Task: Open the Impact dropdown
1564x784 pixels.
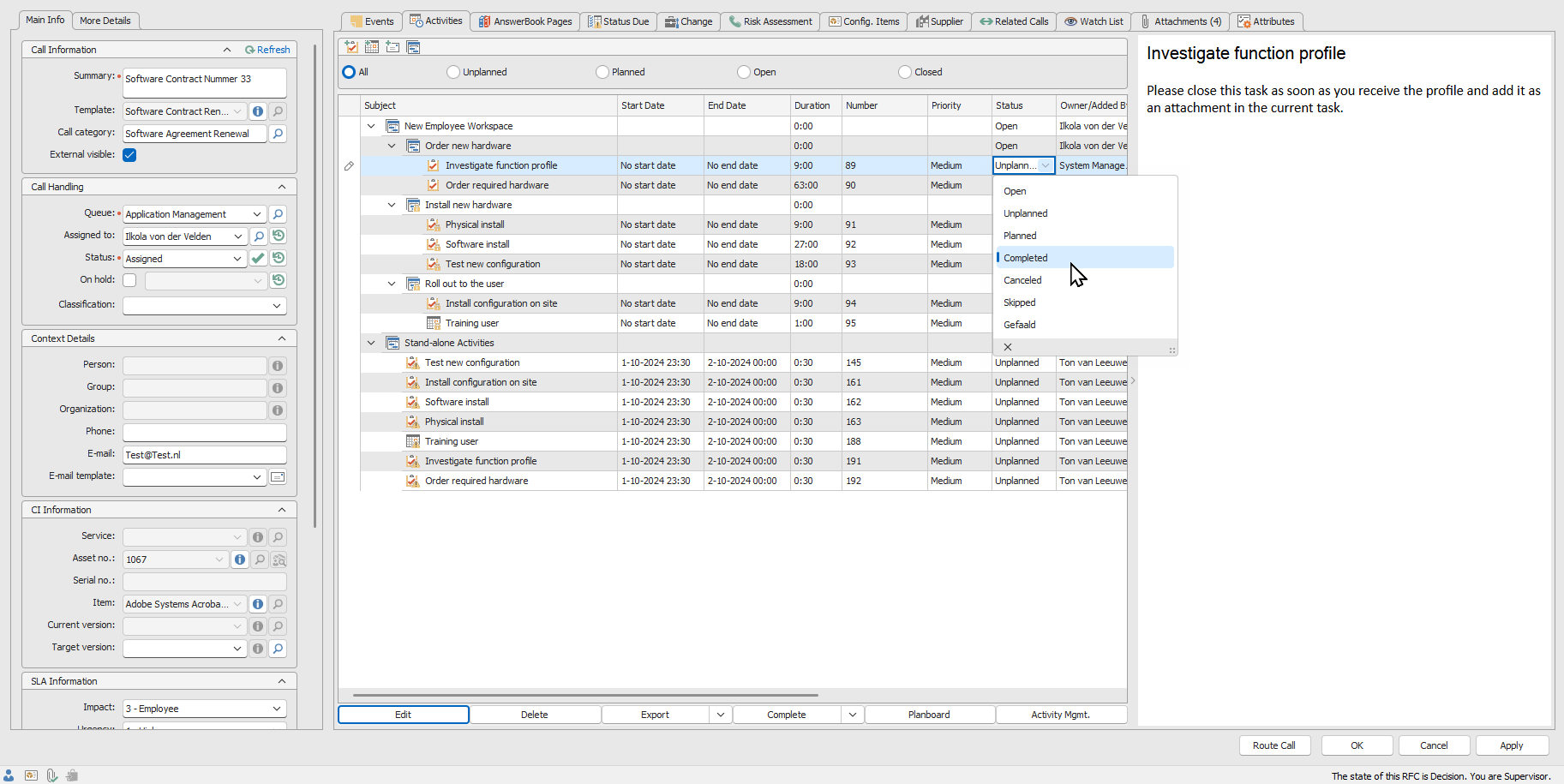Action: [x=277, y=709]
